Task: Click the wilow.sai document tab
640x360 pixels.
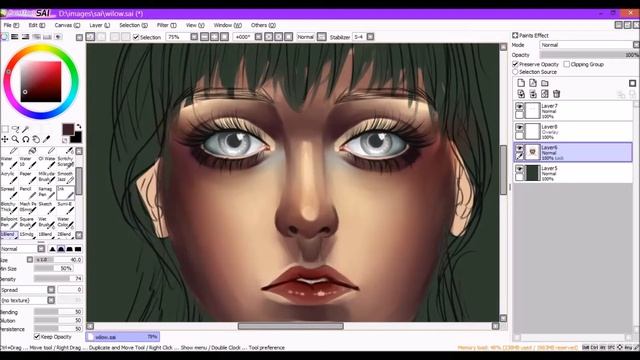Action: point(122,337)
